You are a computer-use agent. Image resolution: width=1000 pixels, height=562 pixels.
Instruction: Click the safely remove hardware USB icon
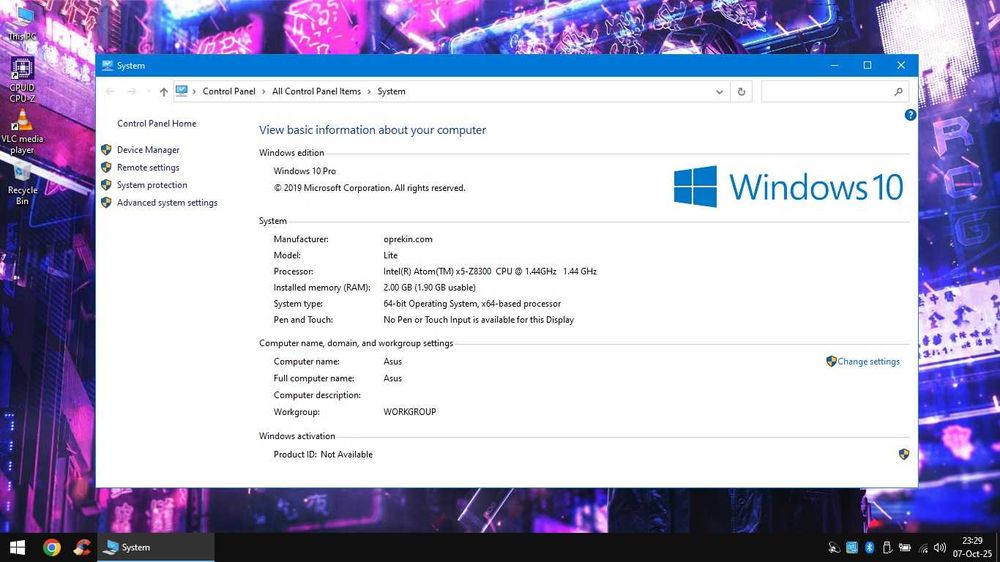click(886, 547)
